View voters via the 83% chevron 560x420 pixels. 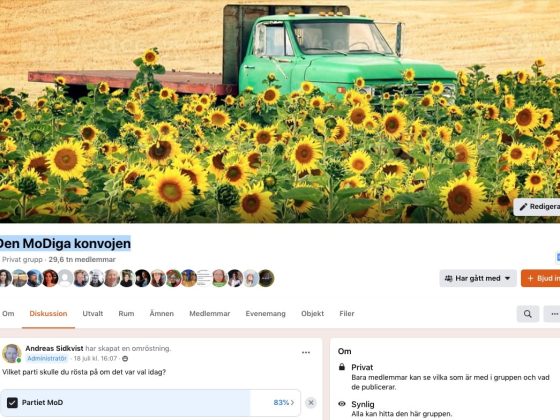point(284,402)
